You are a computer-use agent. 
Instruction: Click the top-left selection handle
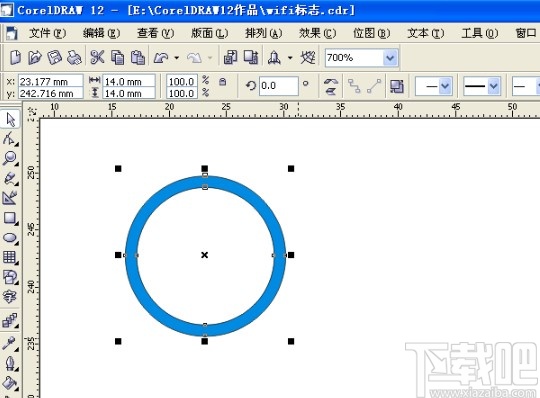pyautogui.click(x=118, y=169)
